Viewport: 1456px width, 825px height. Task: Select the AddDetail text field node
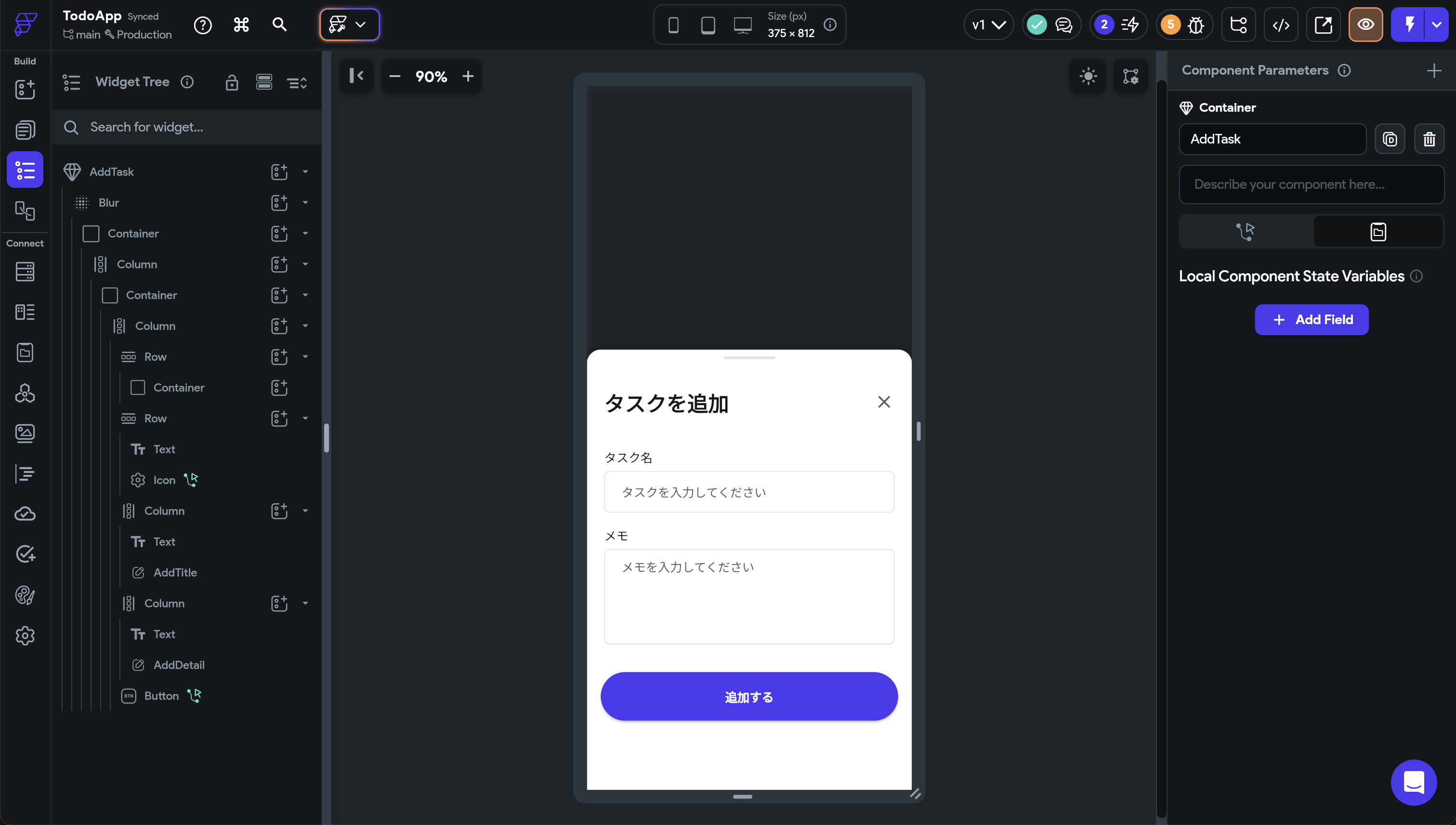tap(179, 665)
